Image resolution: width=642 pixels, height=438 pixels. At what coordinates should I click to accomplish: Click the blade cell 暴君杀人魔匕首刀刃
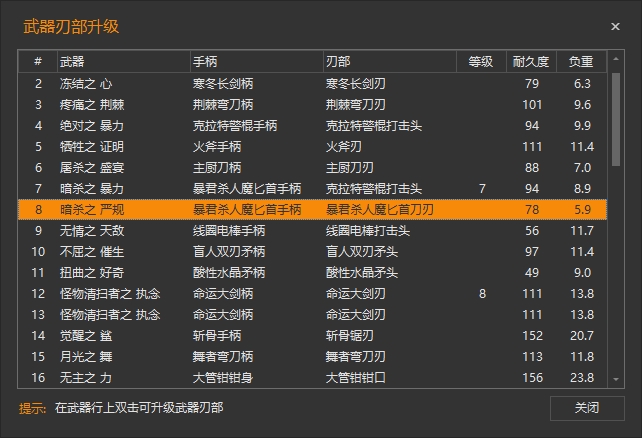click(x=380, y=210)
